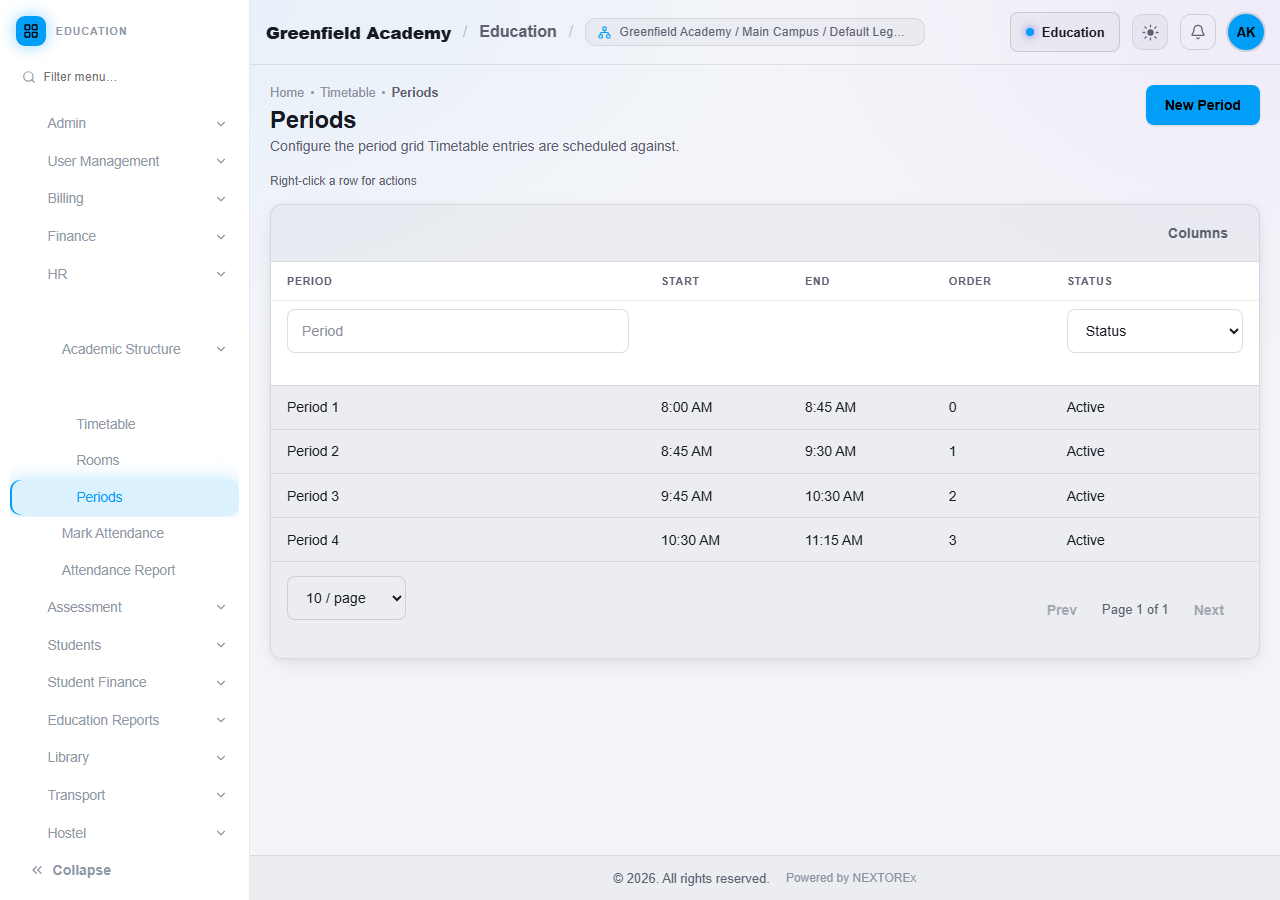Click the Collapse double-chevron icon
The height and width of the screenshot is (900, 1280).
pos(37,870)
